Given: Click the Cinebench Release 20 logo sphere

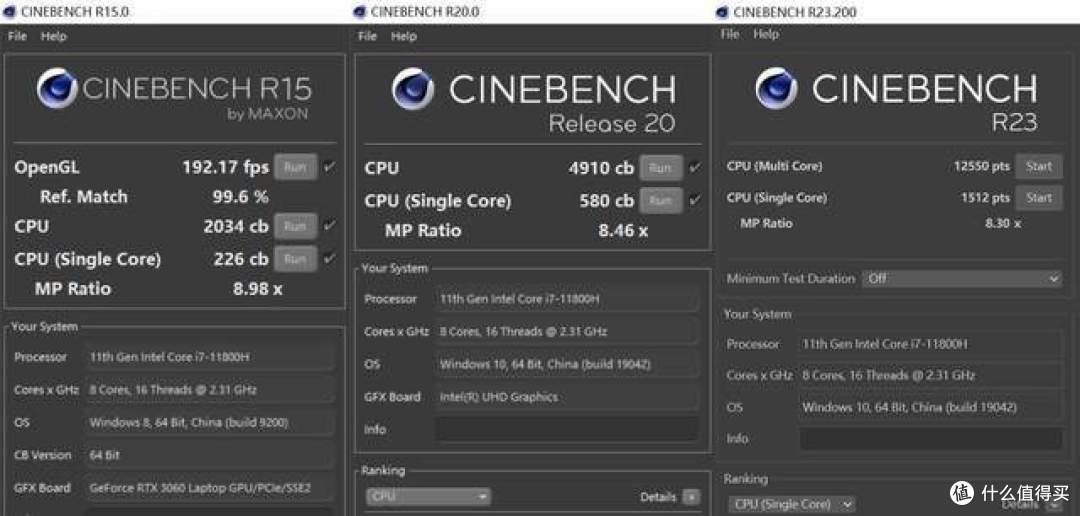Looking at the screenshot, I should [413, 89].
